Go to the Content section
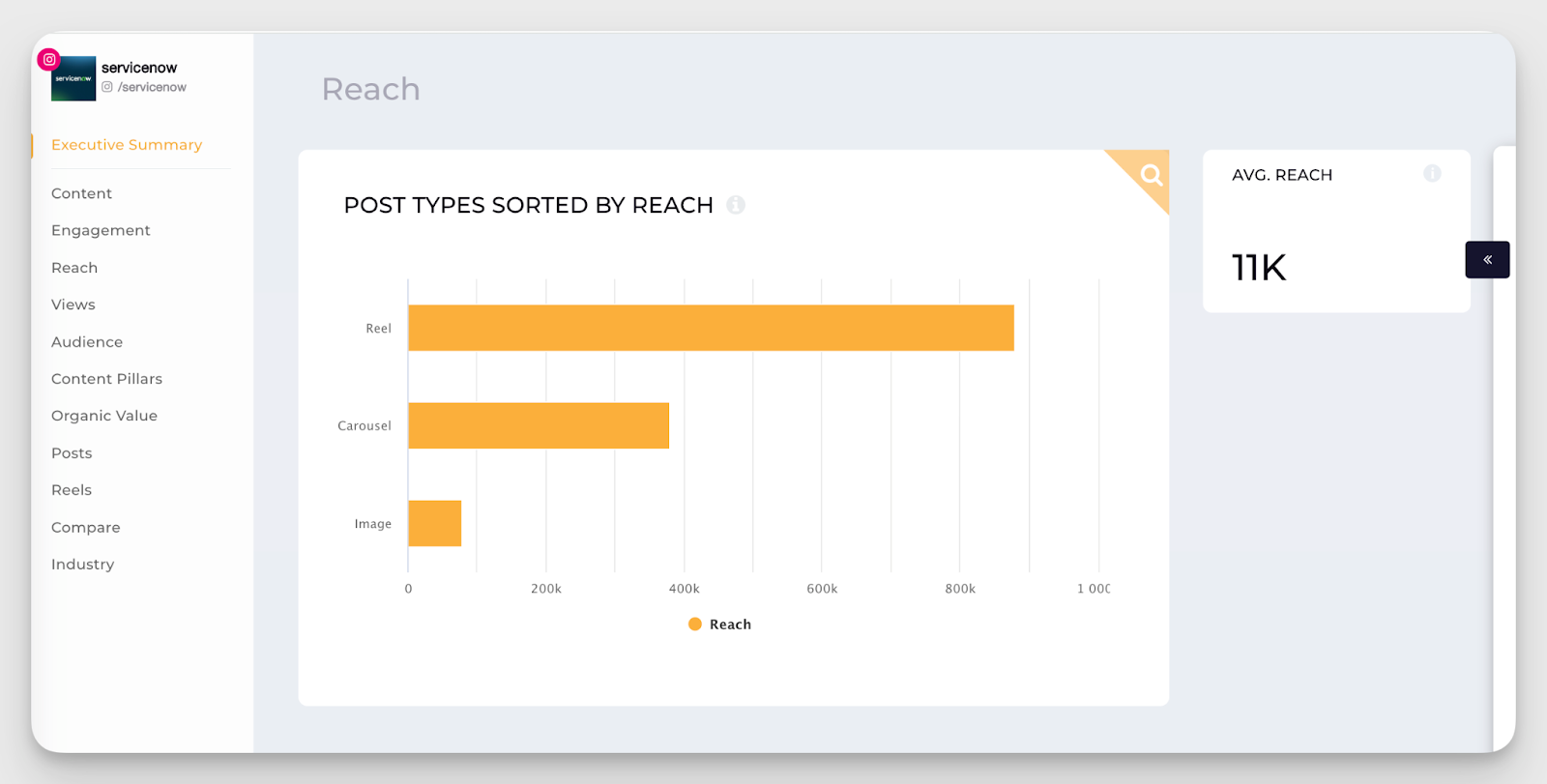1547x784 pixels. [81, 193]
